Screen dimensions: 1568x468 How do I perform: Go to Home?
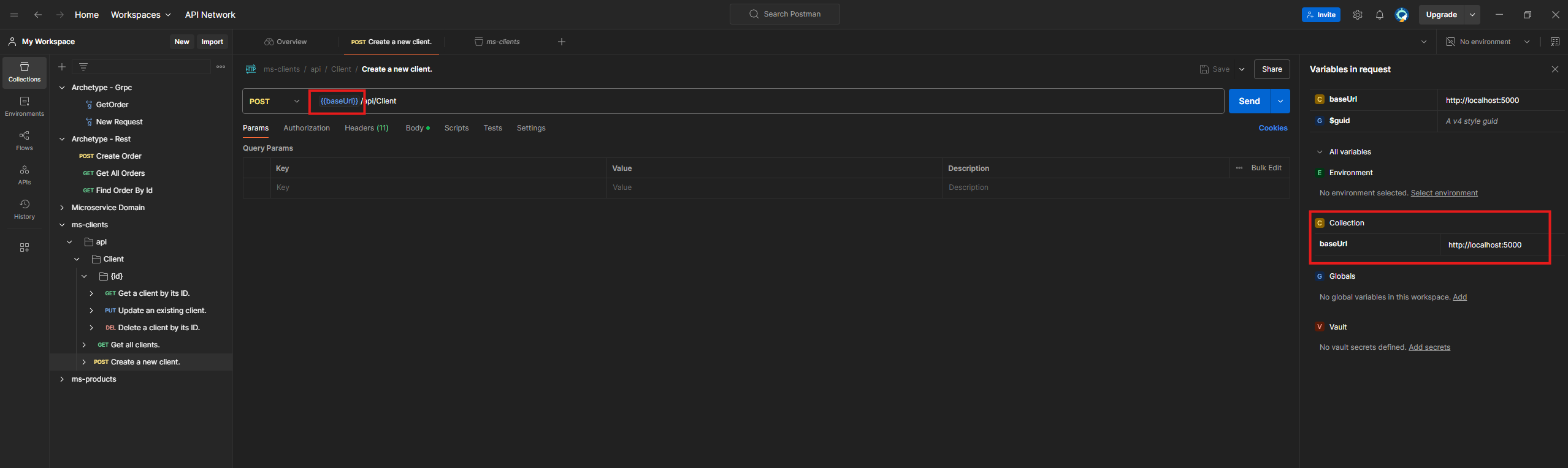(86, 15)
